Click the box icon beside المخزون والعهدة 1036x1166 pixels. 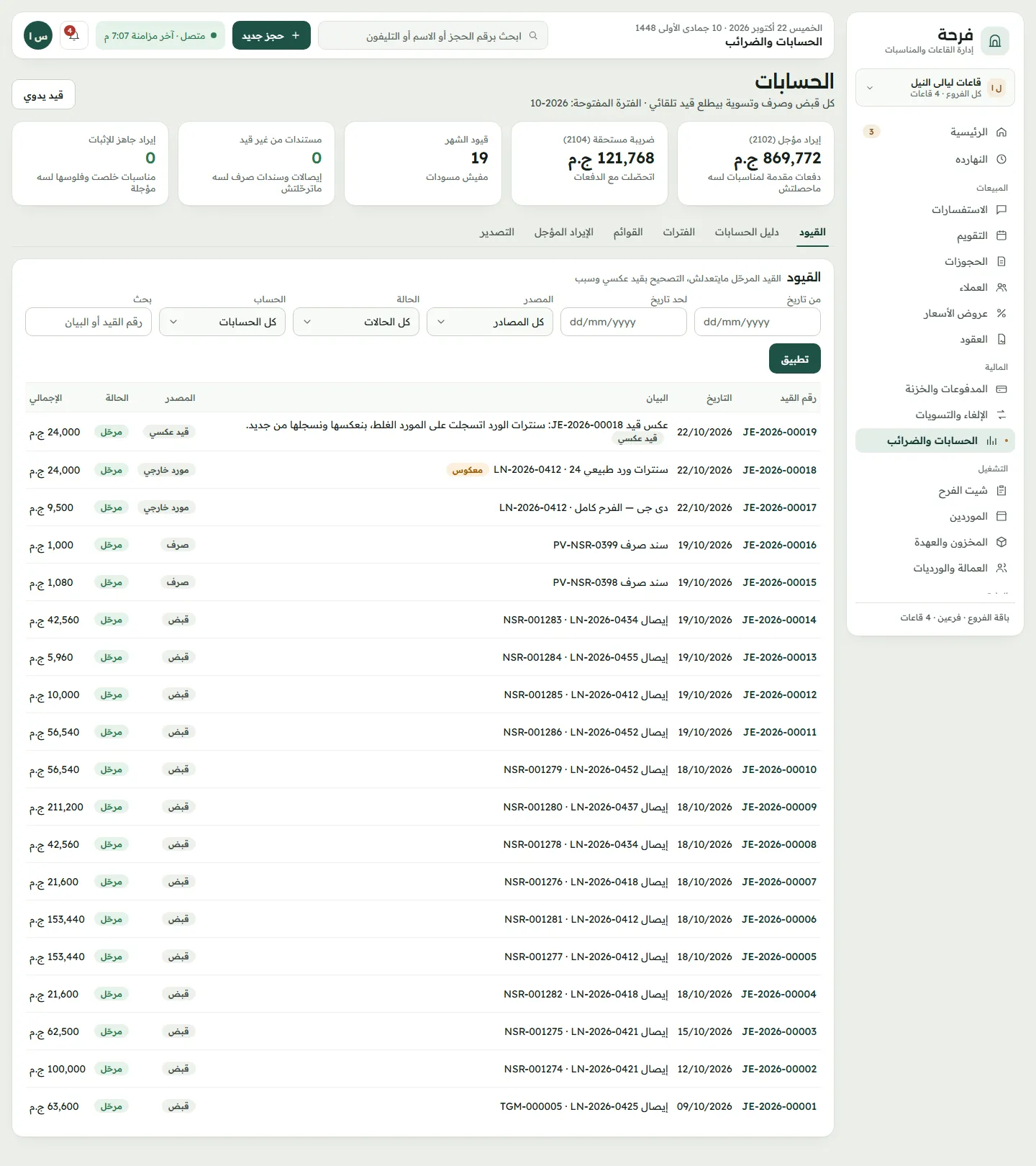[1001, 543]
